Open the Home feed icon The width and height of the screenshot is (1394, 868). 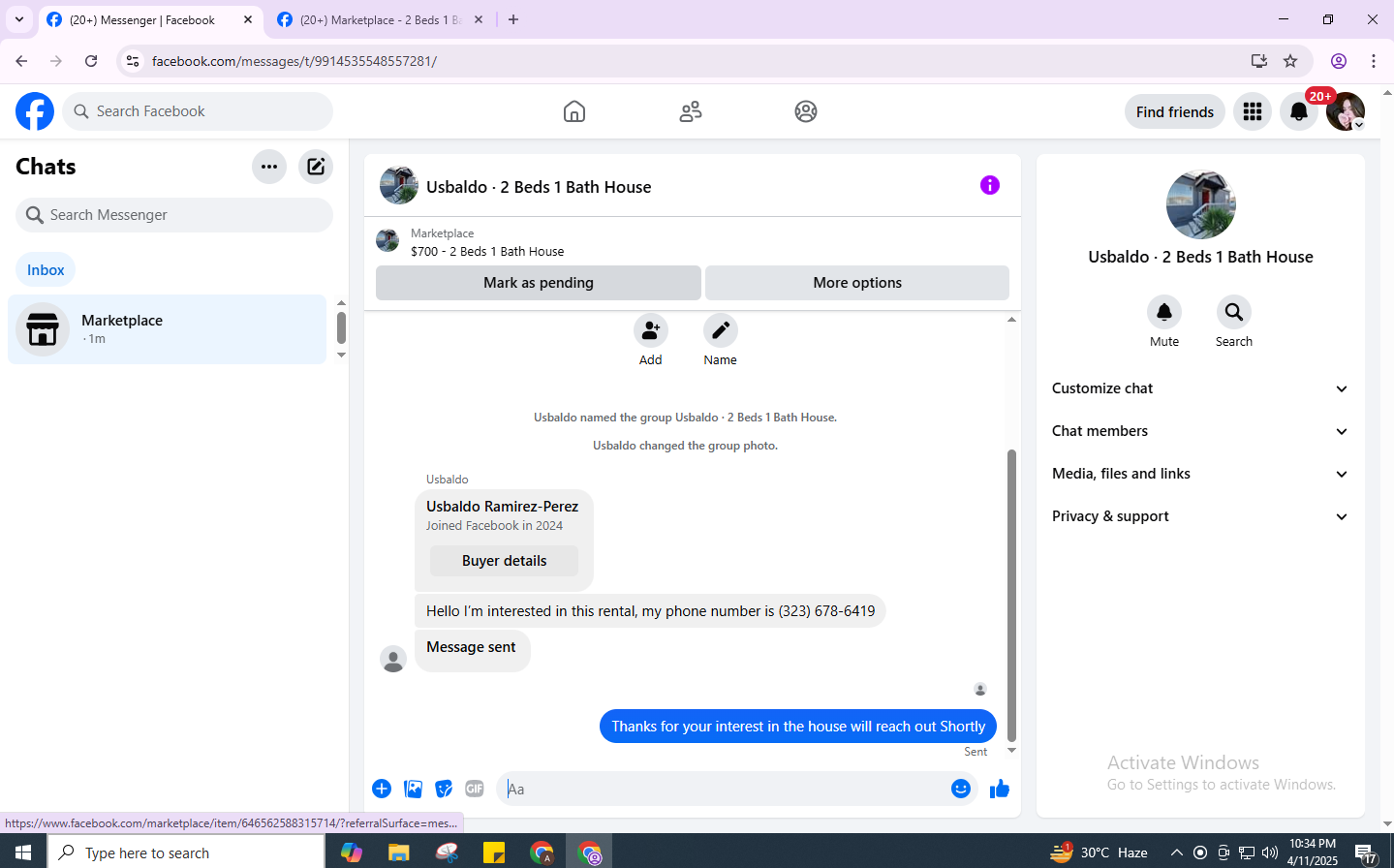[574, 111]
